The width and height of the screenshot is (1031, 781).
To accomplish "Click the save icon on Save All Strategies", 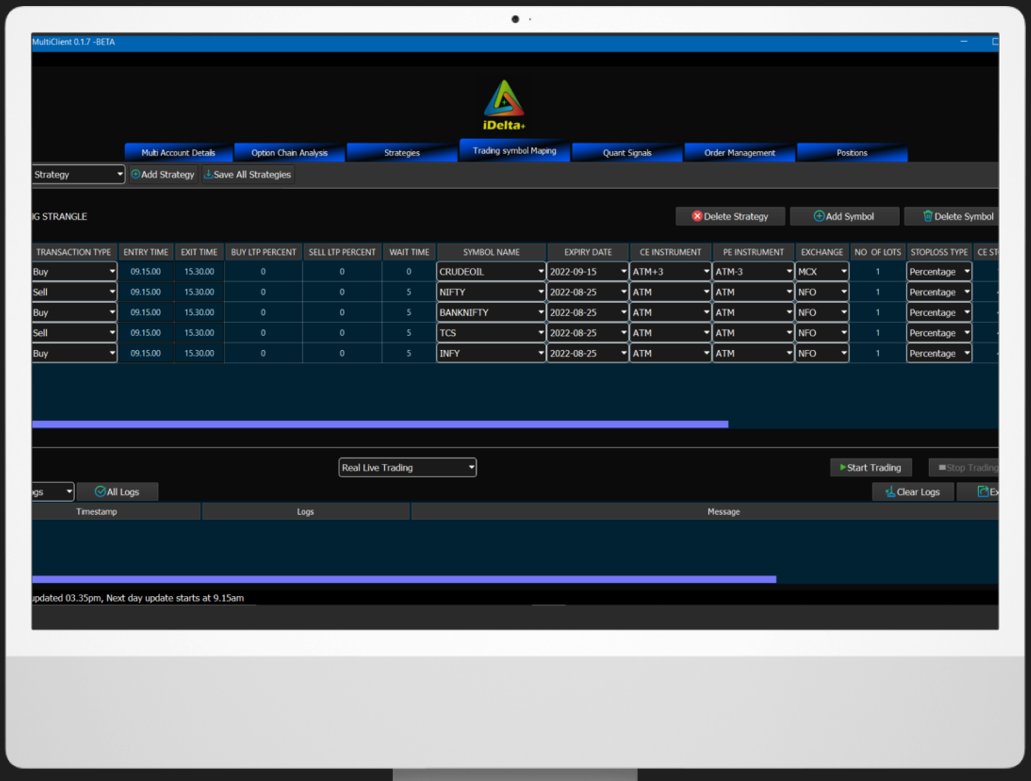I will tap(208, 174).
